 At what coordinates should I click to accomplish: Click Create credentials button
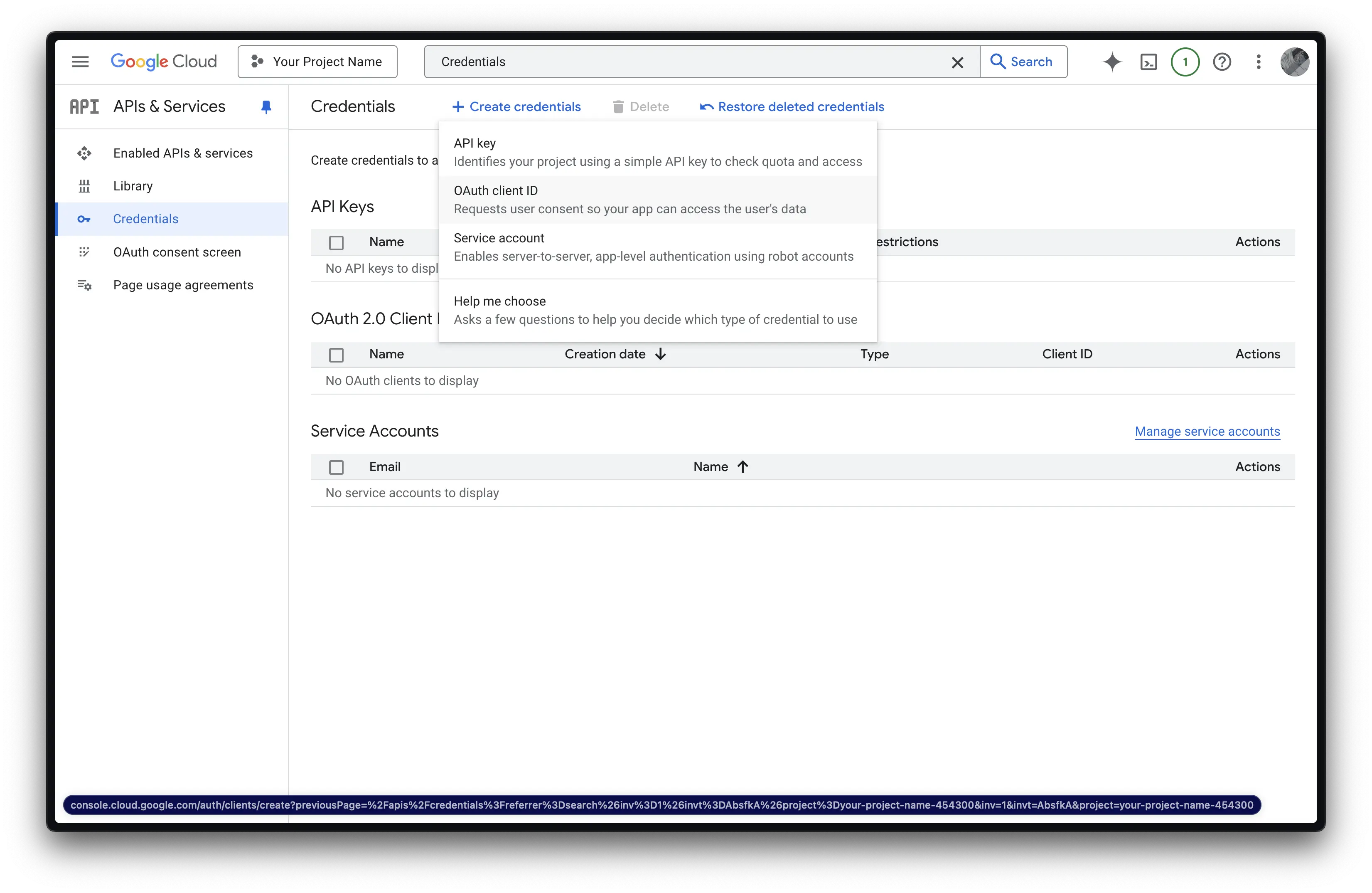coord(516,107)
